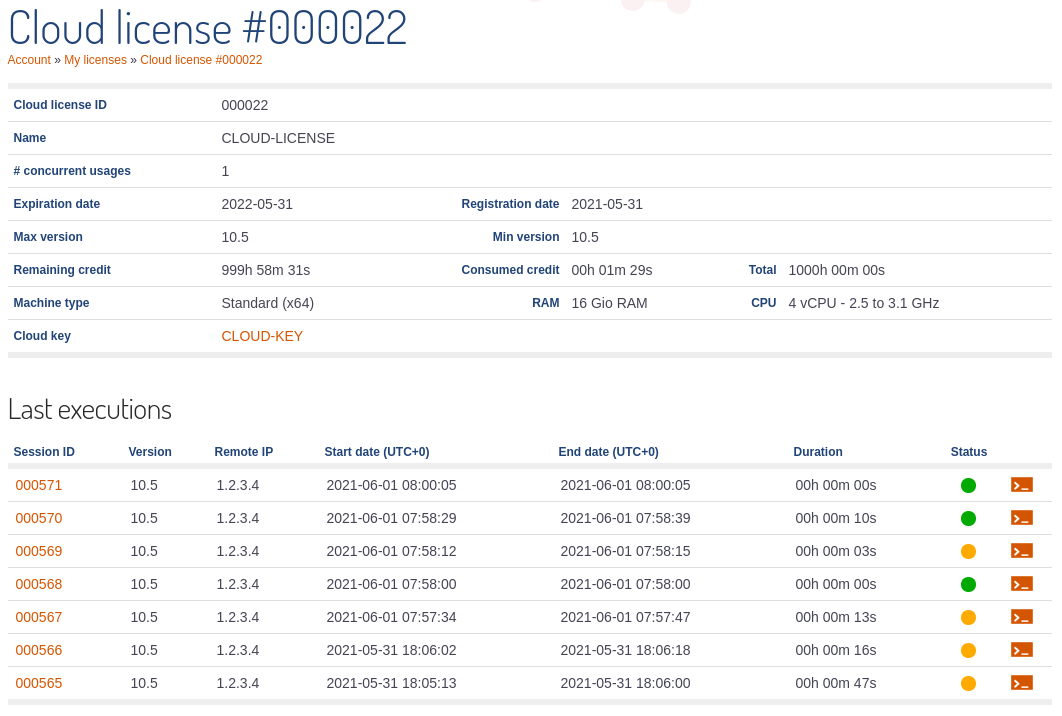Select session ID 000565
The height and width of the screenshot is (716, 1062).
39,683
